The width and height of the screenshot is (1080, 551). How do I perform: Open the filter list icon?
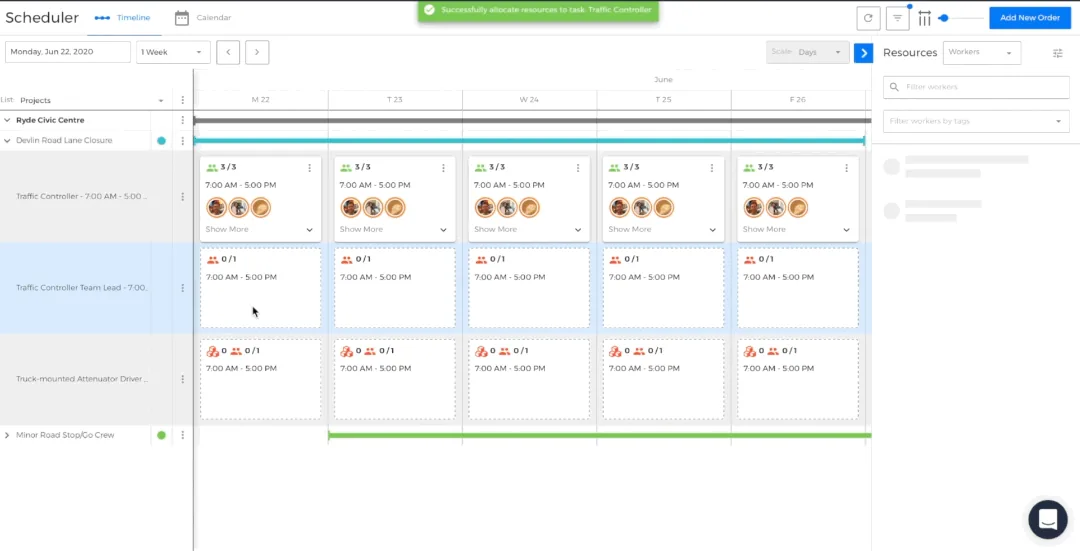[897, 18]
